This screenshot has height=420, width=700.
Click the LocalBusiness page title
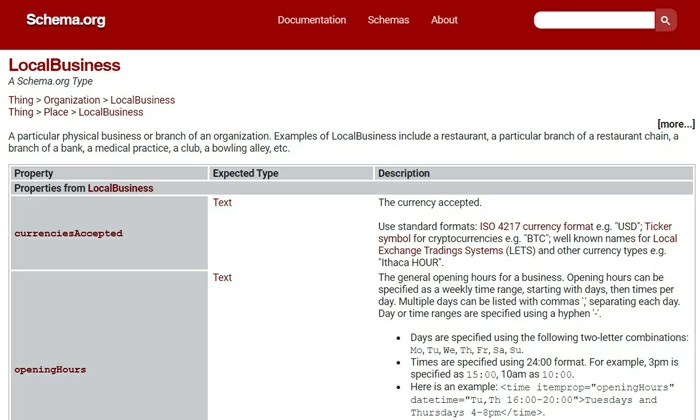click(64, 65)
